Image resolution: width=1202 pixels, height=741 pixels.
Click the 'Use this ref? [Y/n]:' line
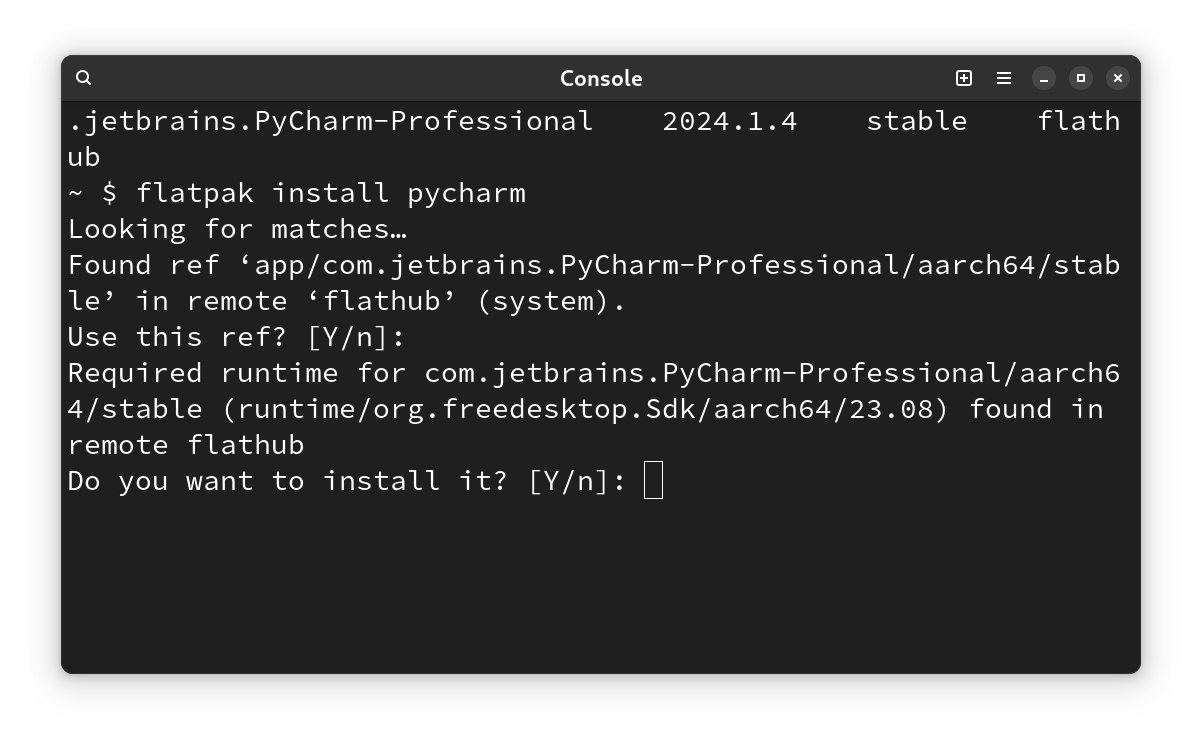point(237,336)
